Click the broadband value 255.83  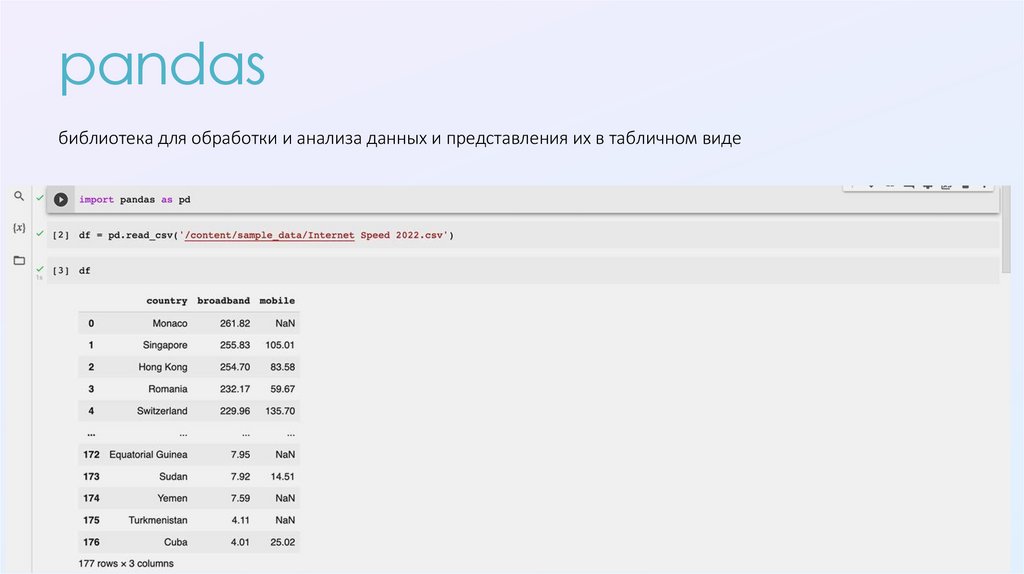(235, 345)
